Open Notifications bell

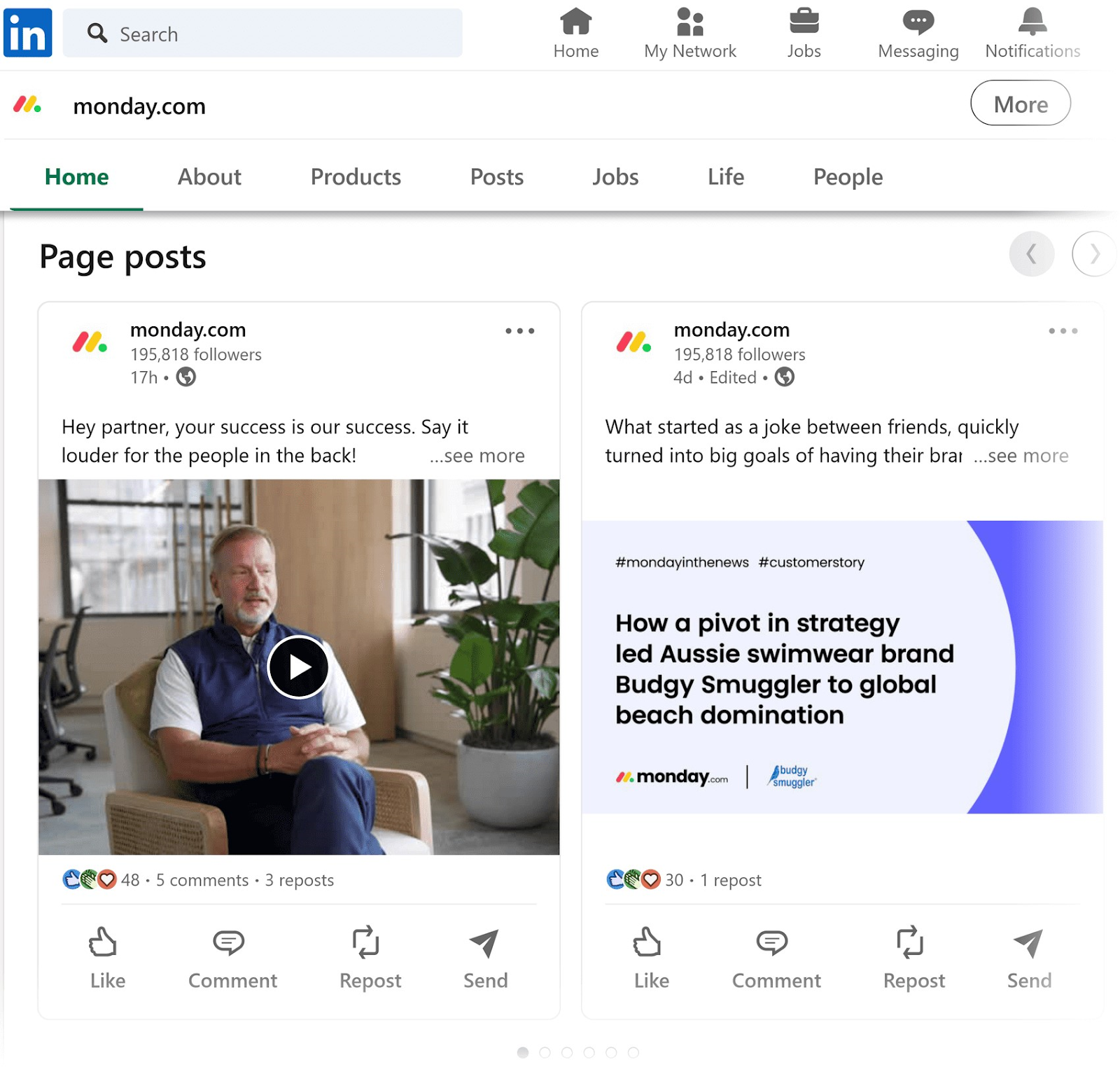click(1032, 34)
